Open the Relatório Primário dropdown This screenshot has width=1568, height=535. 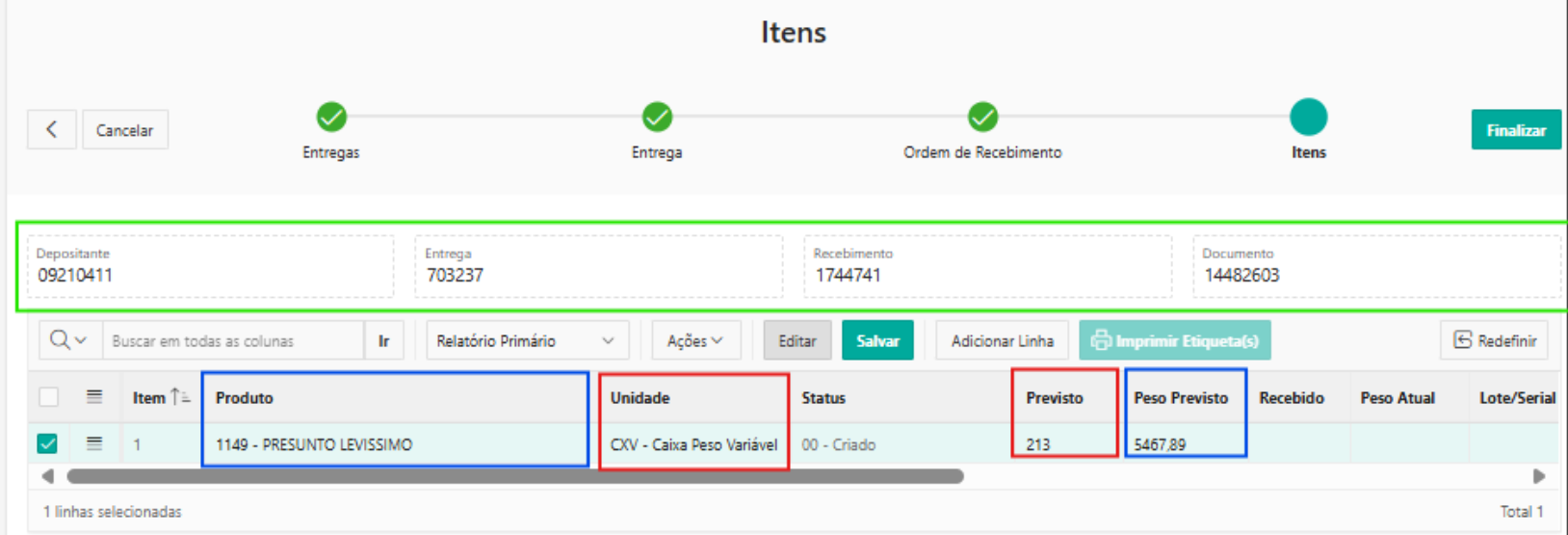point(527,340)
